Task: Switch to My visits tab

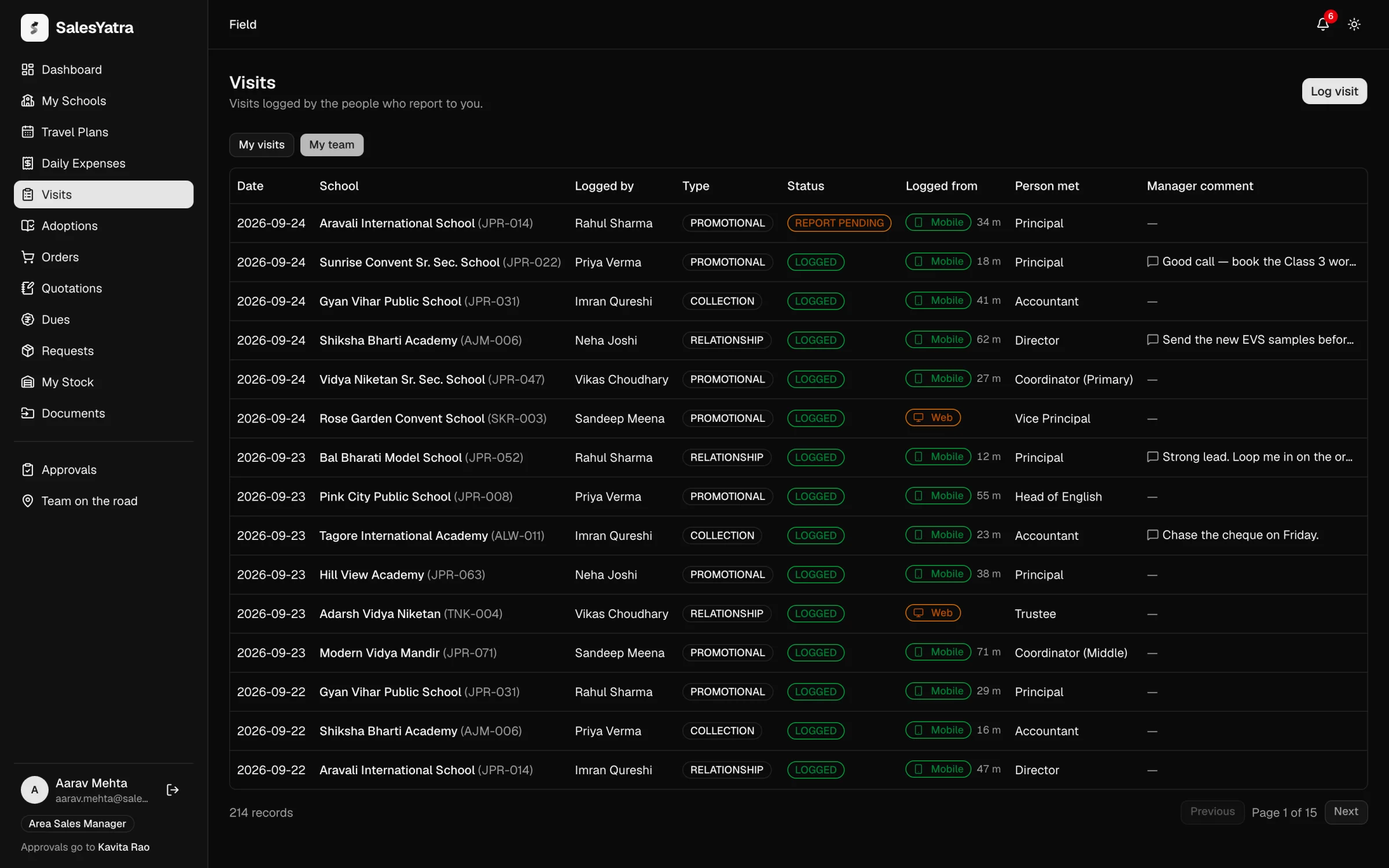Action: 262,145
